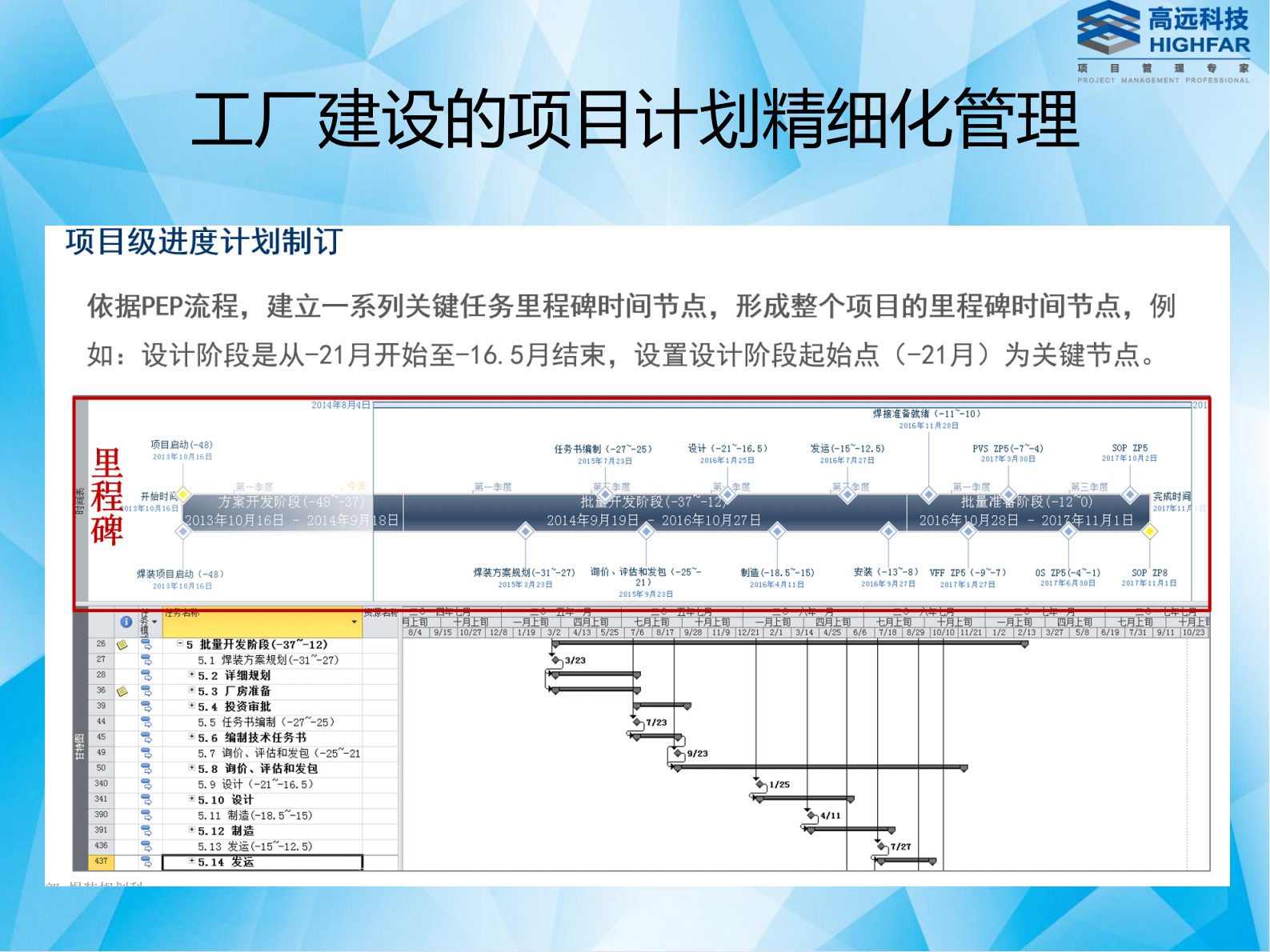Click the 方案开发阶段 timeline bar
Viewport: 1270px width, 952px height.
coord(291,512)
